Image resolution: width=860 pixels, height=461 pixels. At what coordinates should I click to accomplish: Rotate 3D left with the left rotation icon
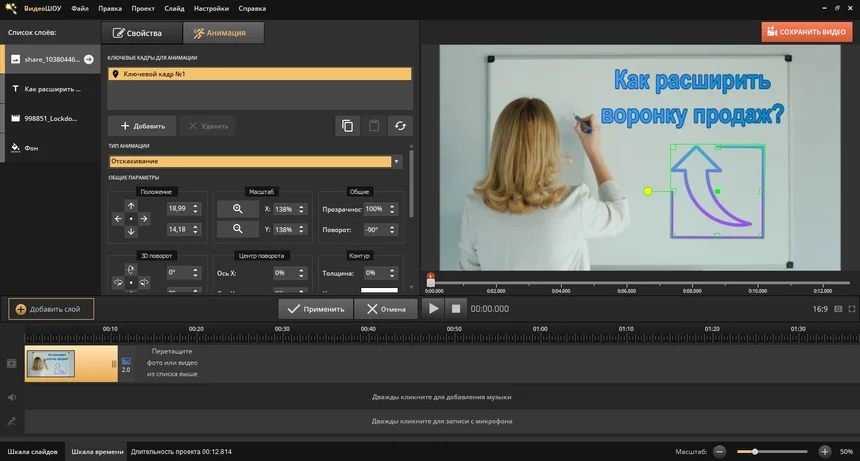pyautogui.click(x=118, y=282)
